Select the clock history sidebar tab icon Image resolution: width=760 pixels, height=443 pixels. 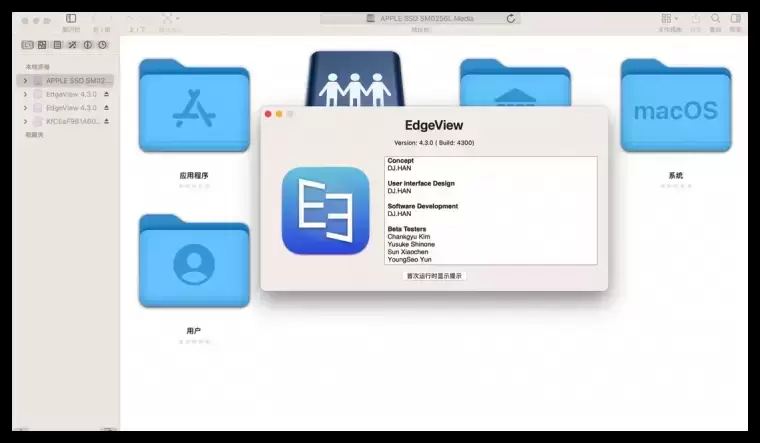click(x=102, y=45)
